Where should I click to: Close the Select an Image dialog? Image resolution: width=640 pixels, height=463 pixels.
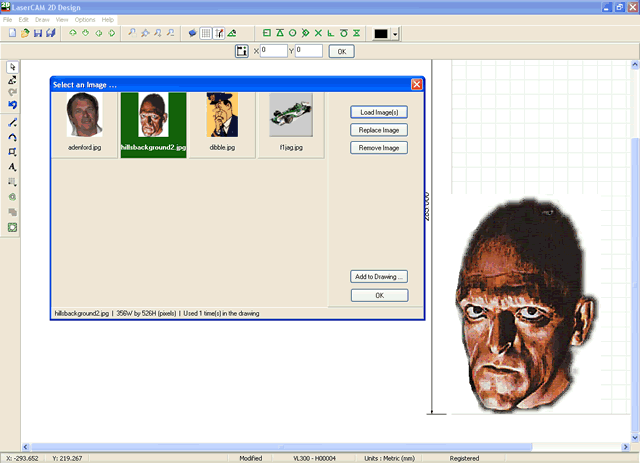(x=416, y=84)
